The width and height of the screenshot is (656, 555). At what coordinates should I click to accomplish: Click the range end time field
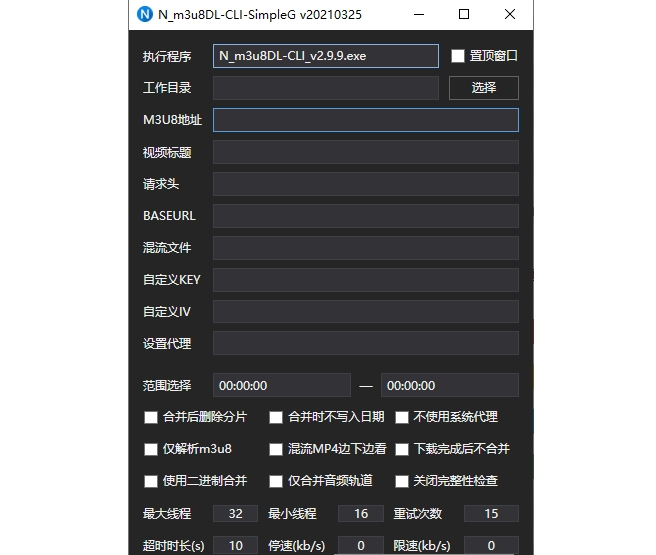pos(449,385)
